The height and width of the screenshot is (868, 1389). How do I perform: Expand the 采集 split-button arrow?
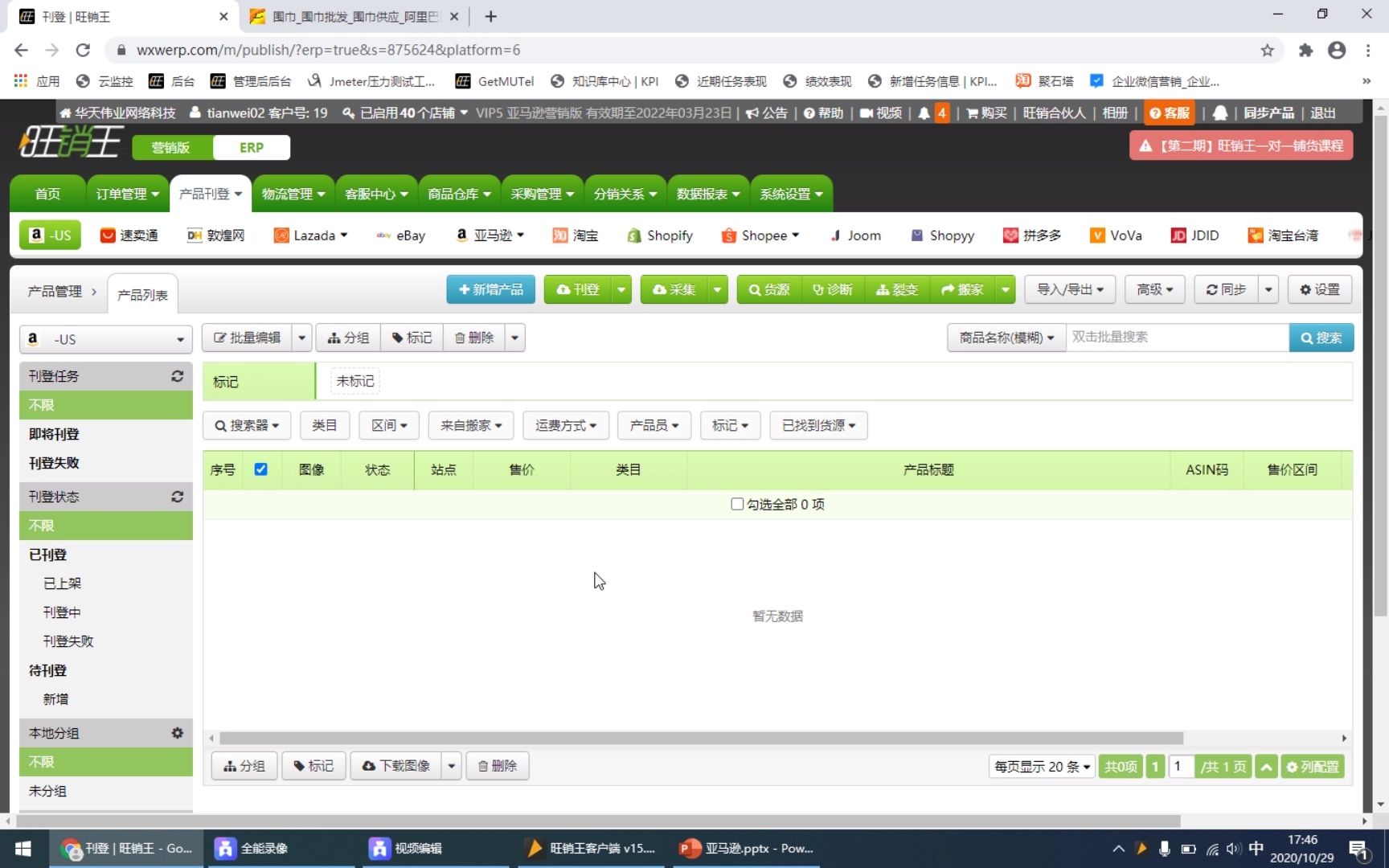point(717,289)
